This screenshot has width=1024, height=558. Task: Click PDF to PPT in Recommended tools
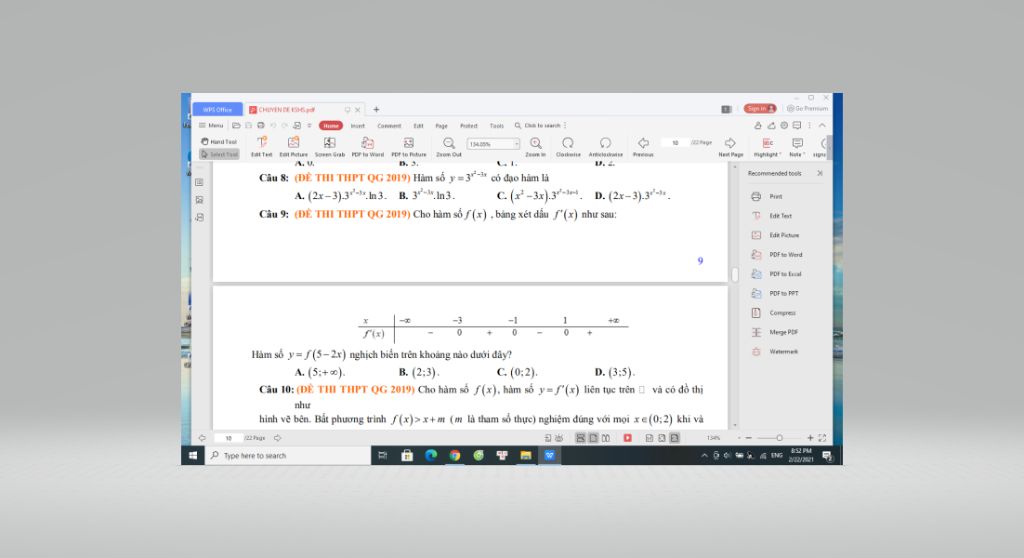[775, 293]
